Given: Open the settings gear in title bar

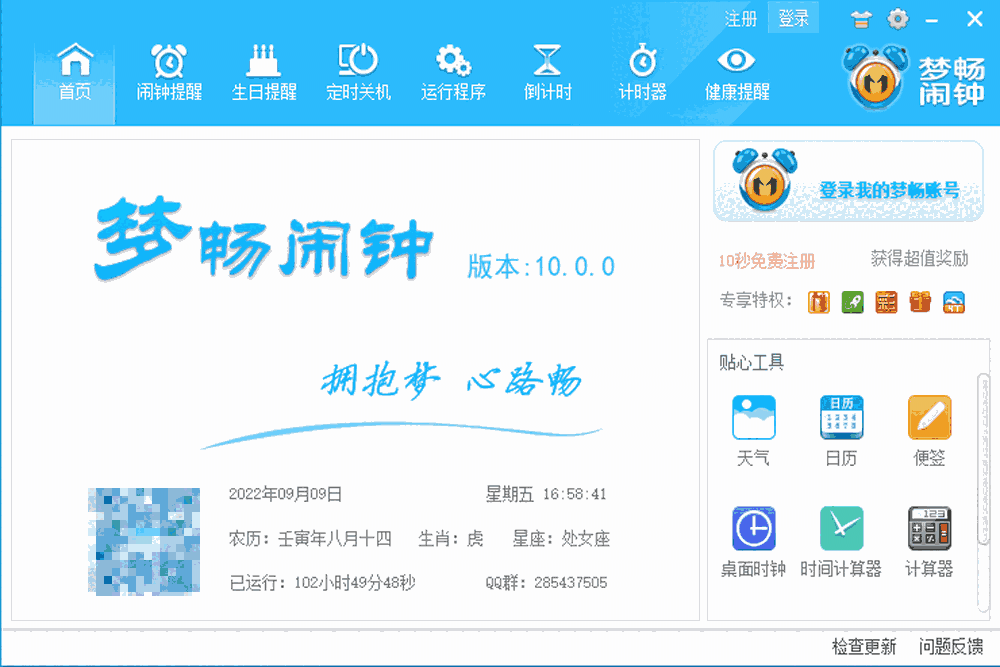Looking at the screenshot, I should point(898,18).
